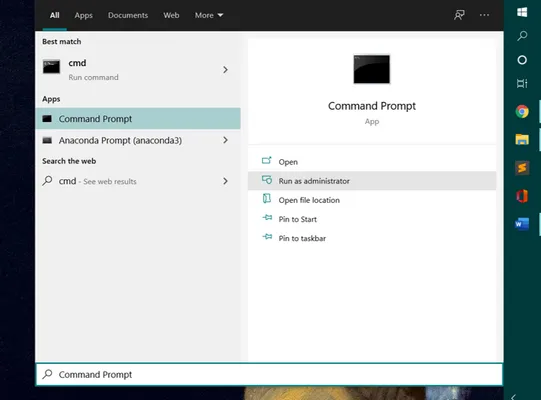Launch Microsoft Word from the taskbar
Screen dimensions: 541x400
point(522,224)
